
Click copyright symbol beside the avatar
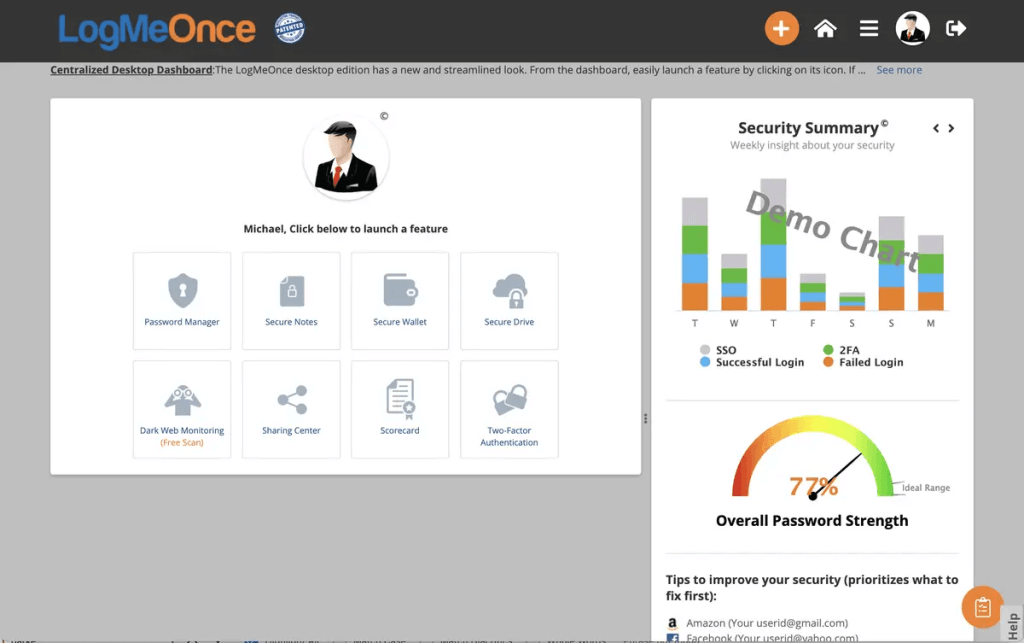(384, 116)
